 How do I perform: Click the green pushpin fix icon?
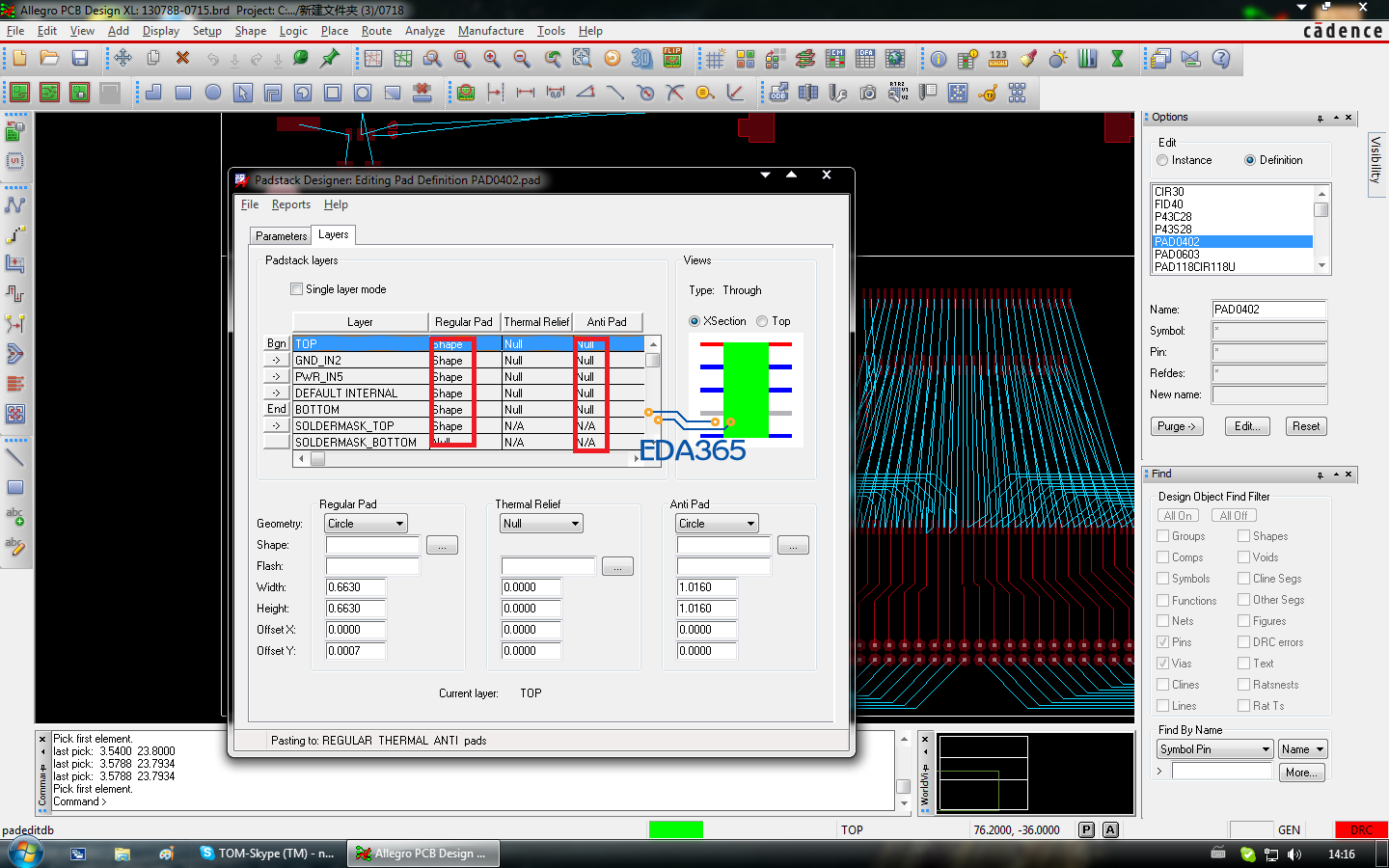pyautogui.click(x=330, y=59)
